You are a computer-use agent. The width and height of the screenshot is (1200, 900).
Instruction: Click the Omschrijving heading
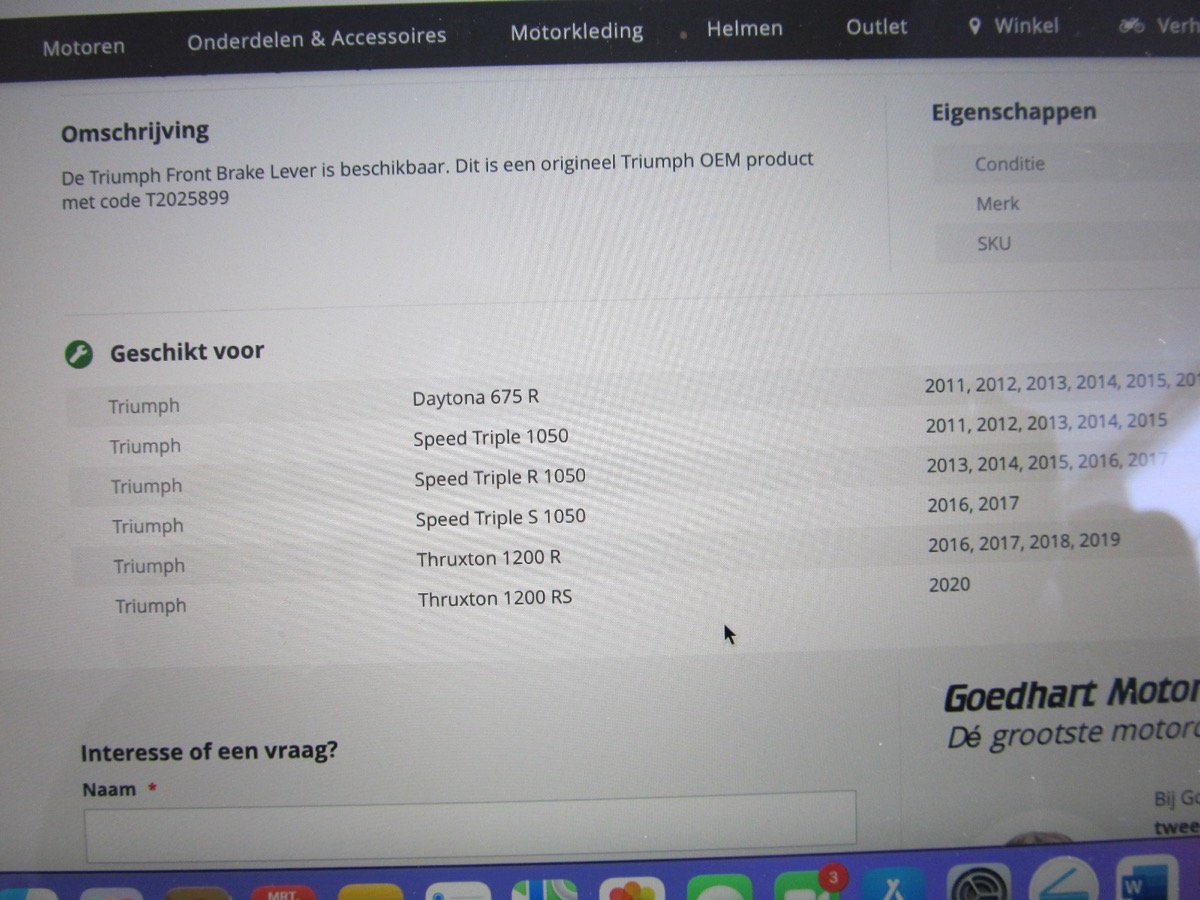tap(135, 132)
